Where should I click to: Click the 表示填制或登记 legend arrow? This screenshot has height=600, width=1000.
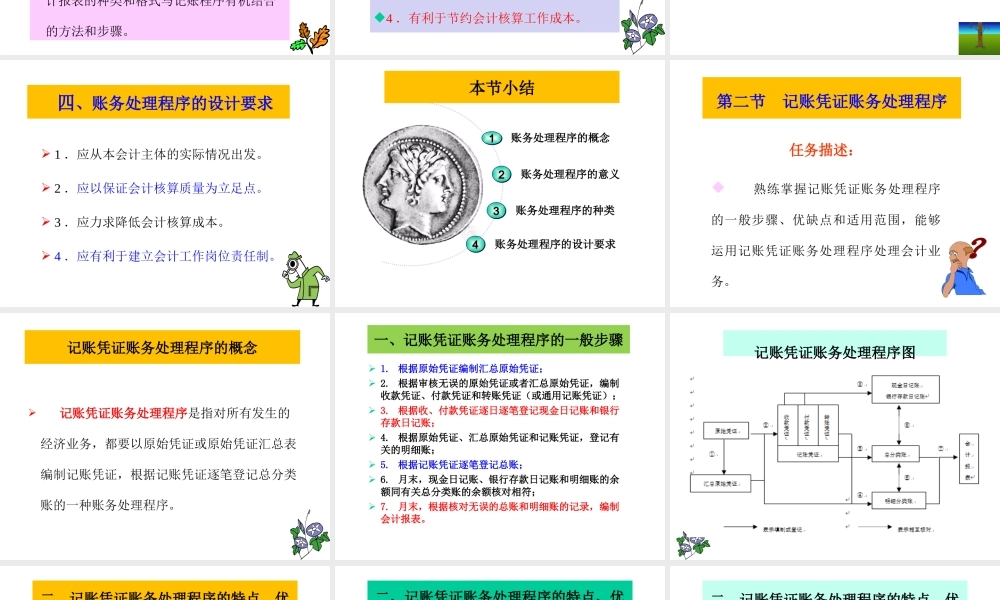coord(739,526)
